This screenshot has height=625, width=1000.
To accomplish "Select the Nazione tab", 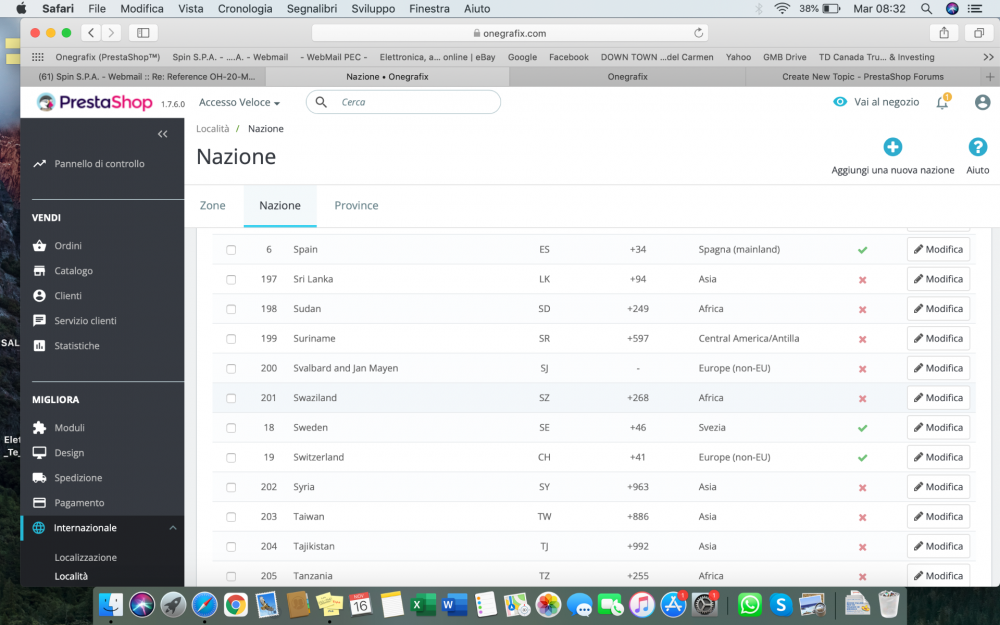I will coord(280,205).
